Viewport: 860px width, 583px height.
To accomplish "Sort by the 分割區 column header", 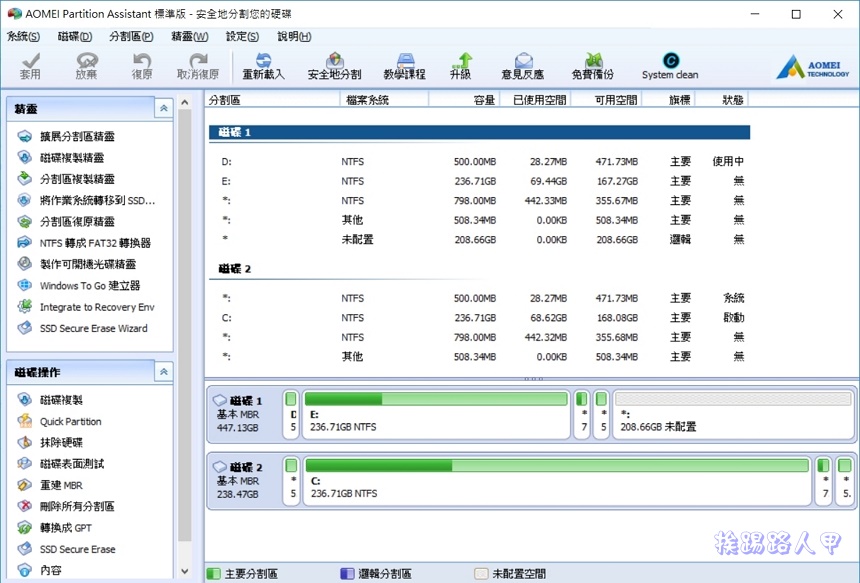I will coord(273,100).
